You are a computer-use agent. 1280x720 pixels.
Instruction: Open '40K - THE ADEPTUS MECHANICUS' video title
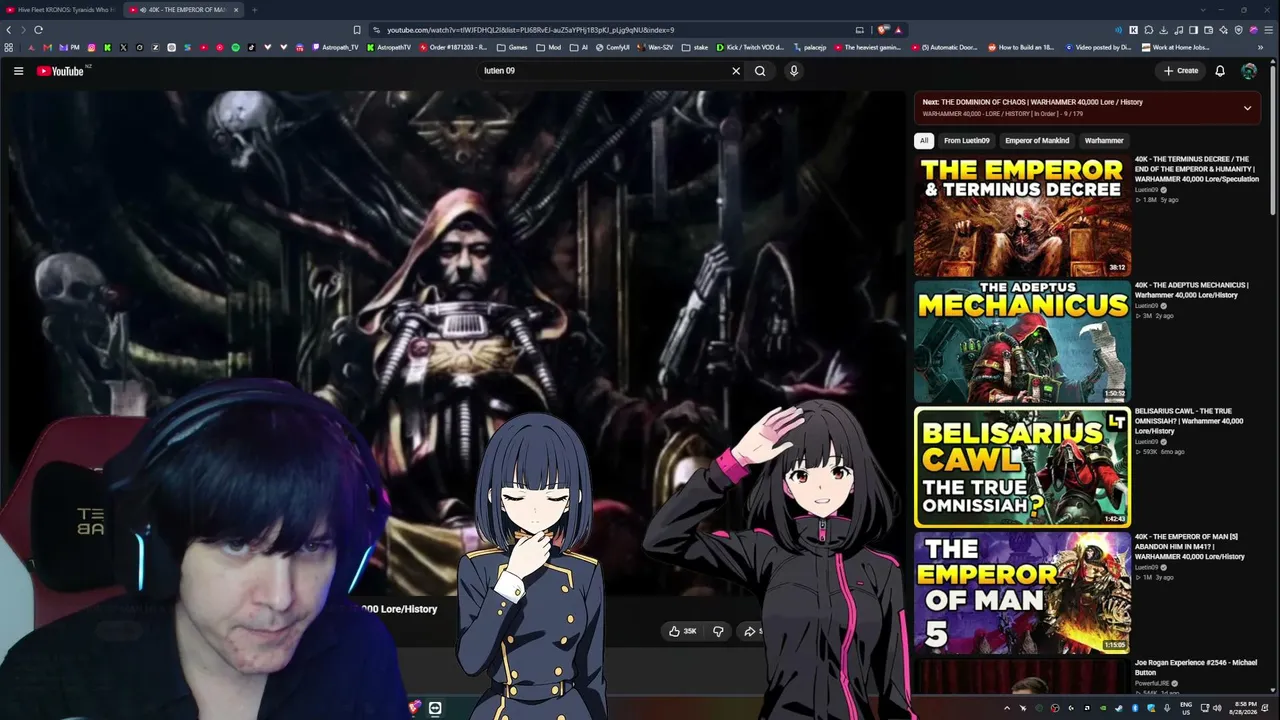pyautogui.click(x=1192, y=290)
